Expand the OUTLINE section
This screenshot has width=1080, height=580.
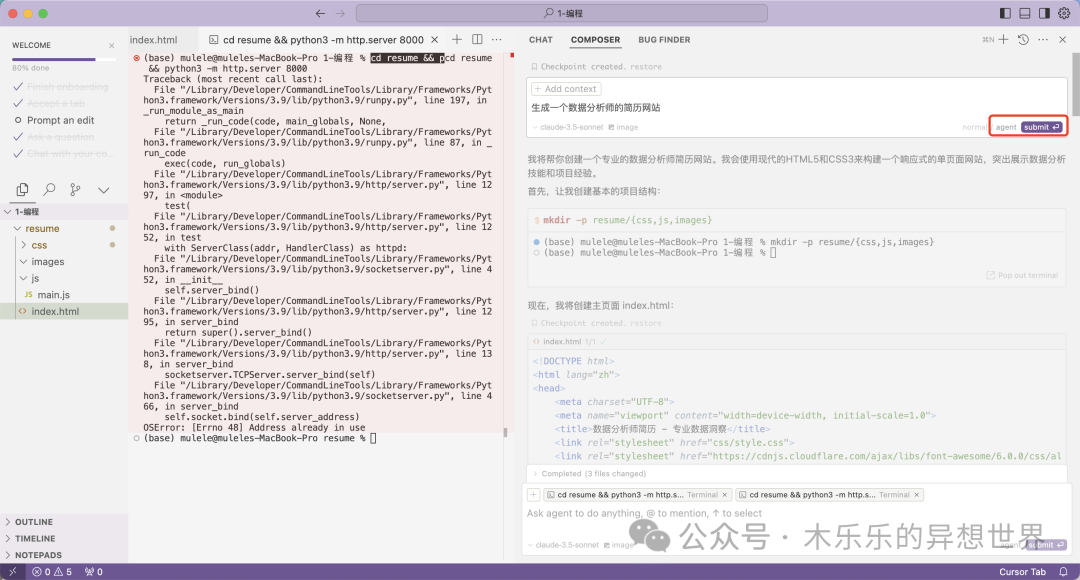point(33,522)
